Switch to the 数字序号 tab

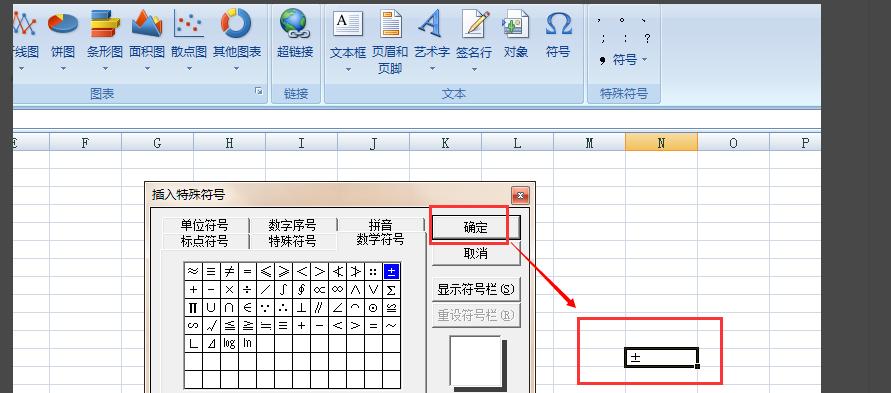pos(293,225)
